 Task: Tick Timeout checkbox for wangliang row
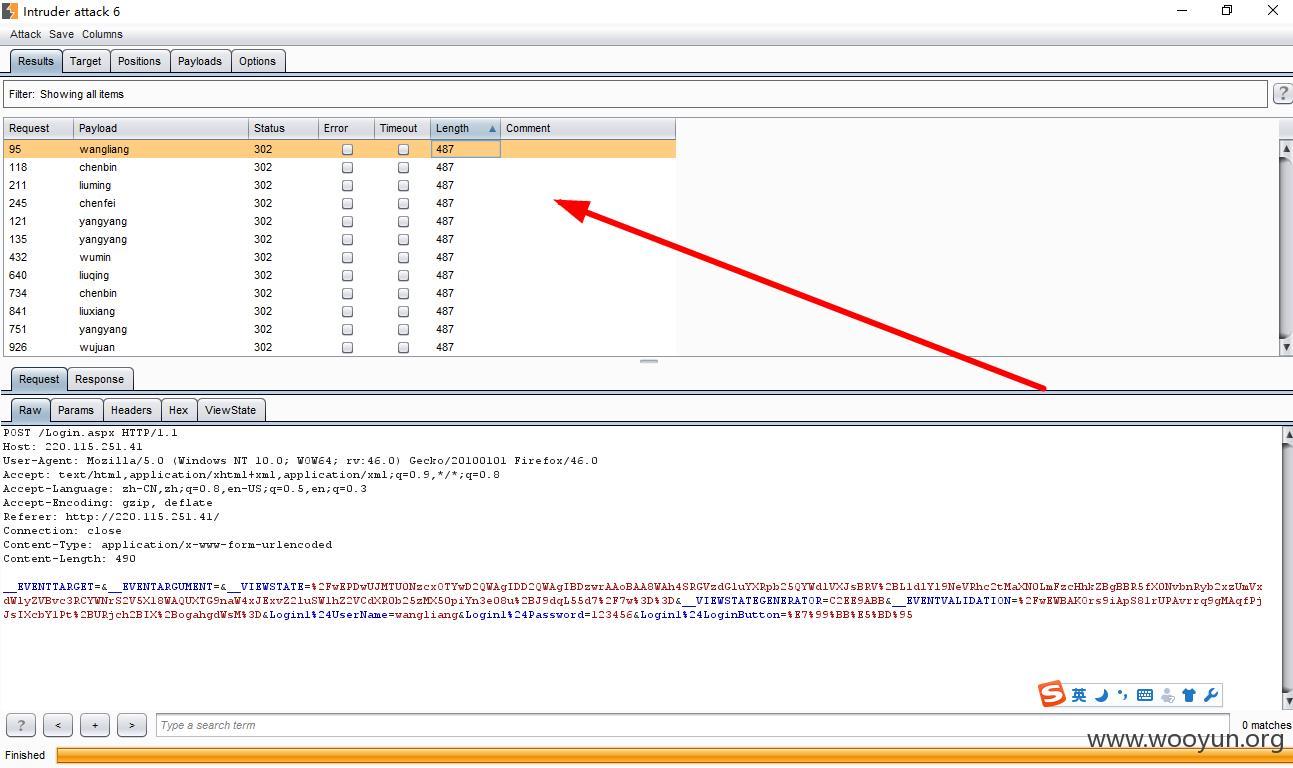403,149
